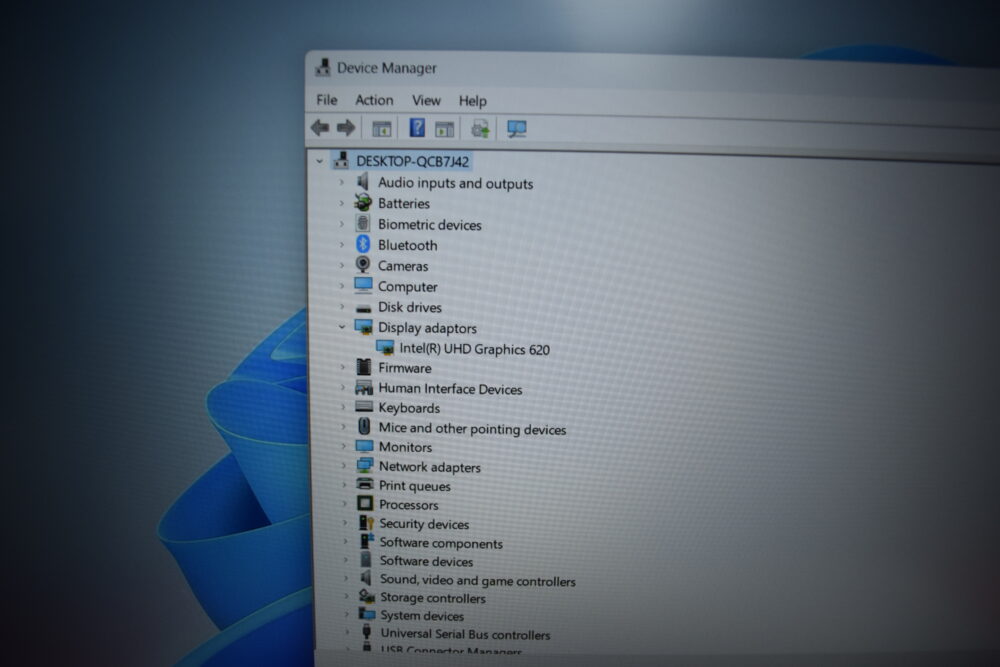Viewport: 1000px width, 667px height.
Task: Click the Device Manager window title text
Action: [x=386, y=68]
